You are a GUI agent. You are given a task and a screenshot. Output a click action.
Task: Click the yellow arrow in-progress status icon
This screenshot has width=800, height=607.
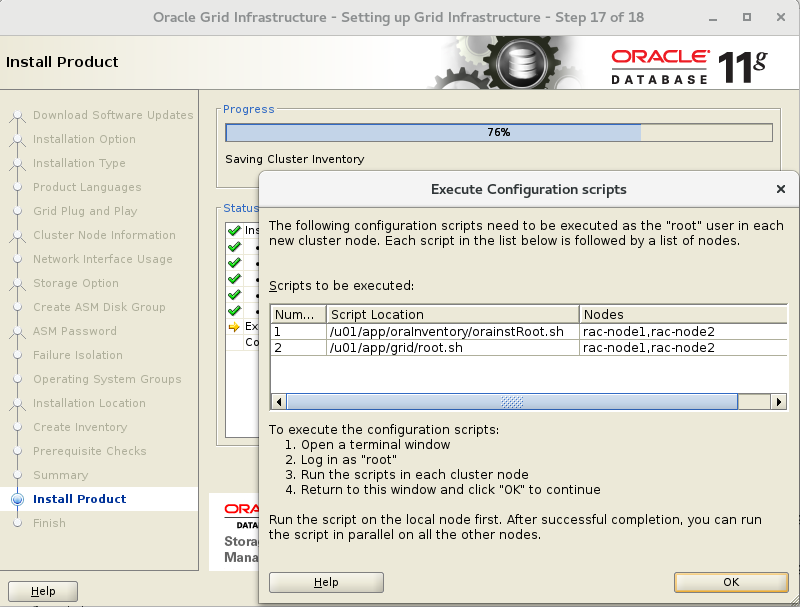point(234,327)
